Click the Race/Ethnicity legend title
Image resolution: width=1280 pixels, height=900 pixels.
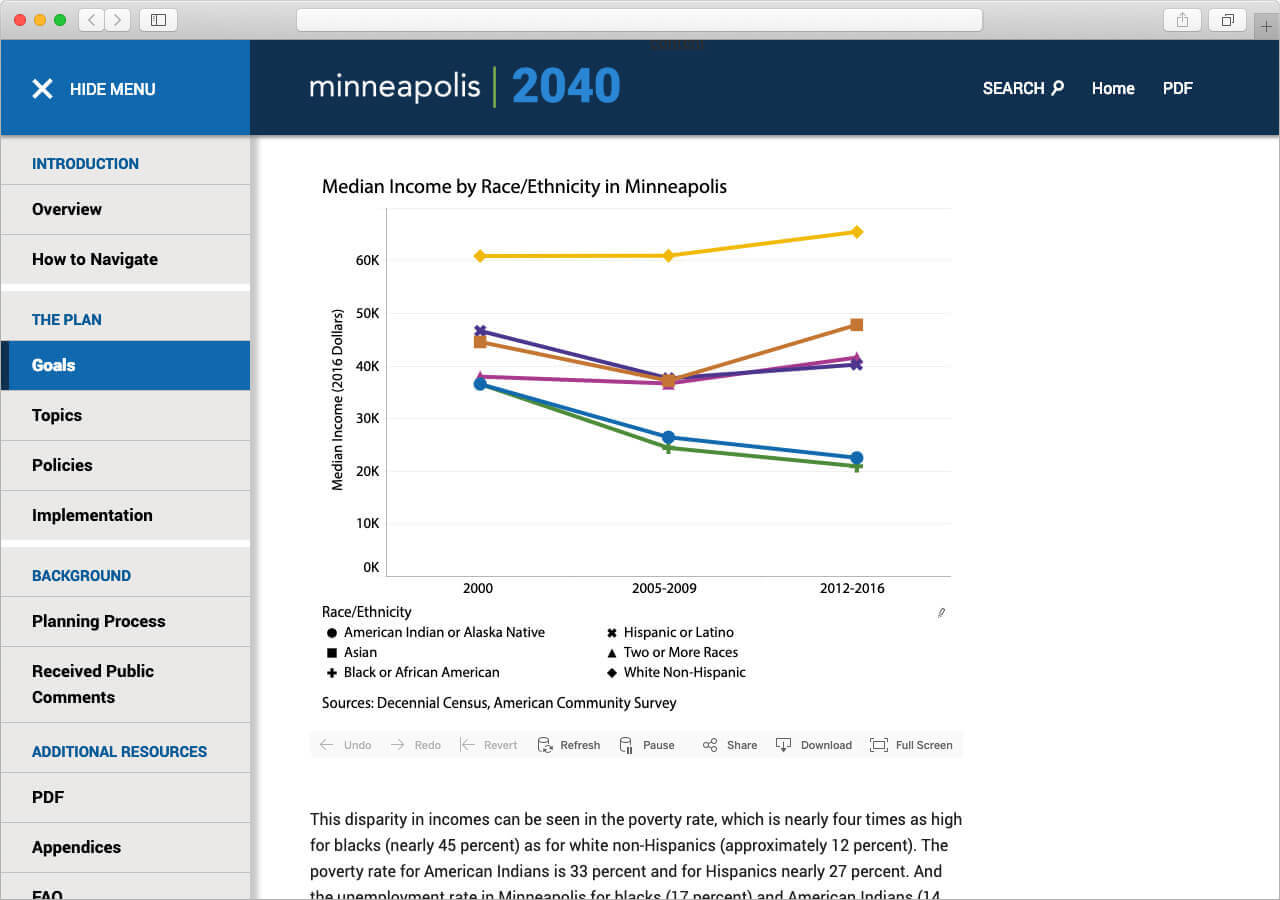pyautogui.click(x=366, y=612)
